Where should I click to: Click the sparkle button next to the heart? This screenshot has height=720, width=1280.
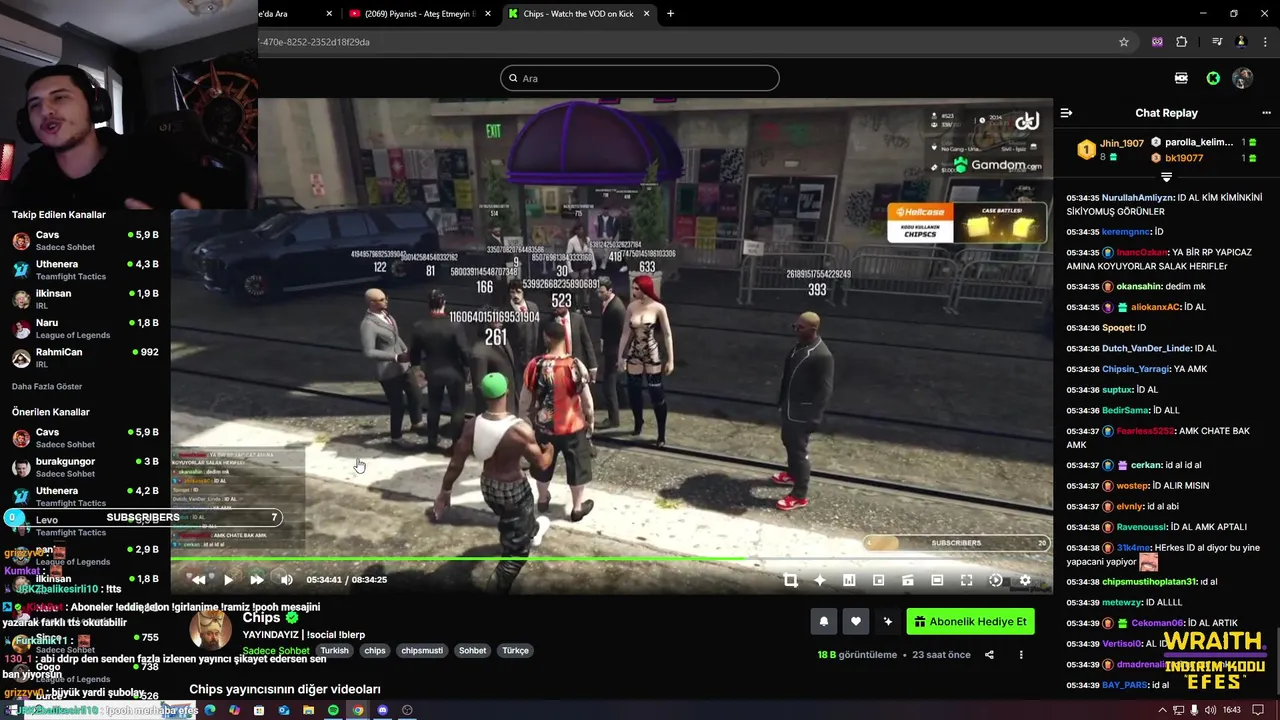[887, 622]
